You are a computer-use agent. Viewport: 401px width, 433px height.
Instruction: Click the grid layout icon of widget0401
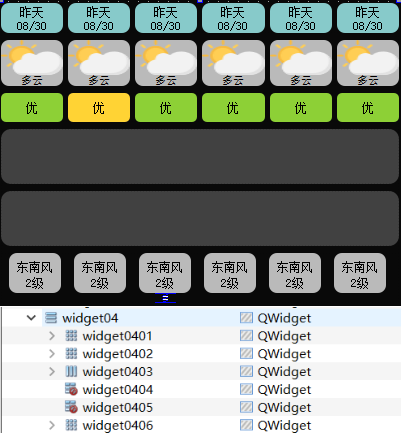[71, 336]
